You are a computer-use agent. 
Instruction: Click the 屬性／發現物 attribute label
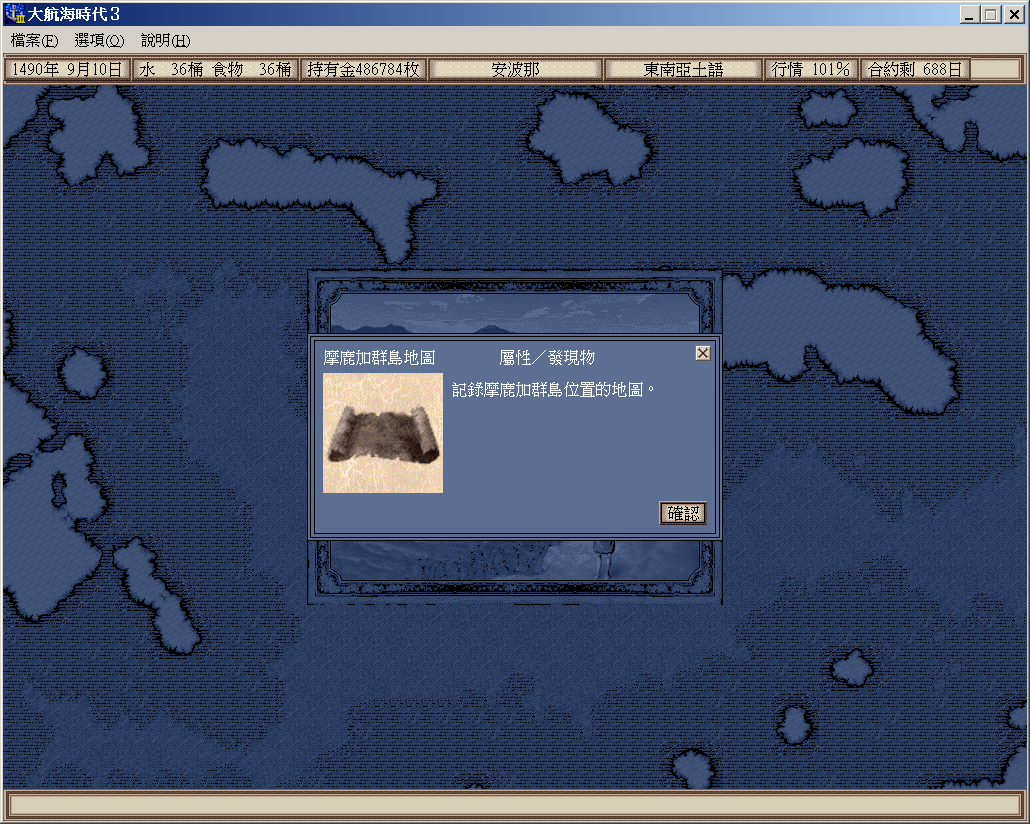coord(547,358)
